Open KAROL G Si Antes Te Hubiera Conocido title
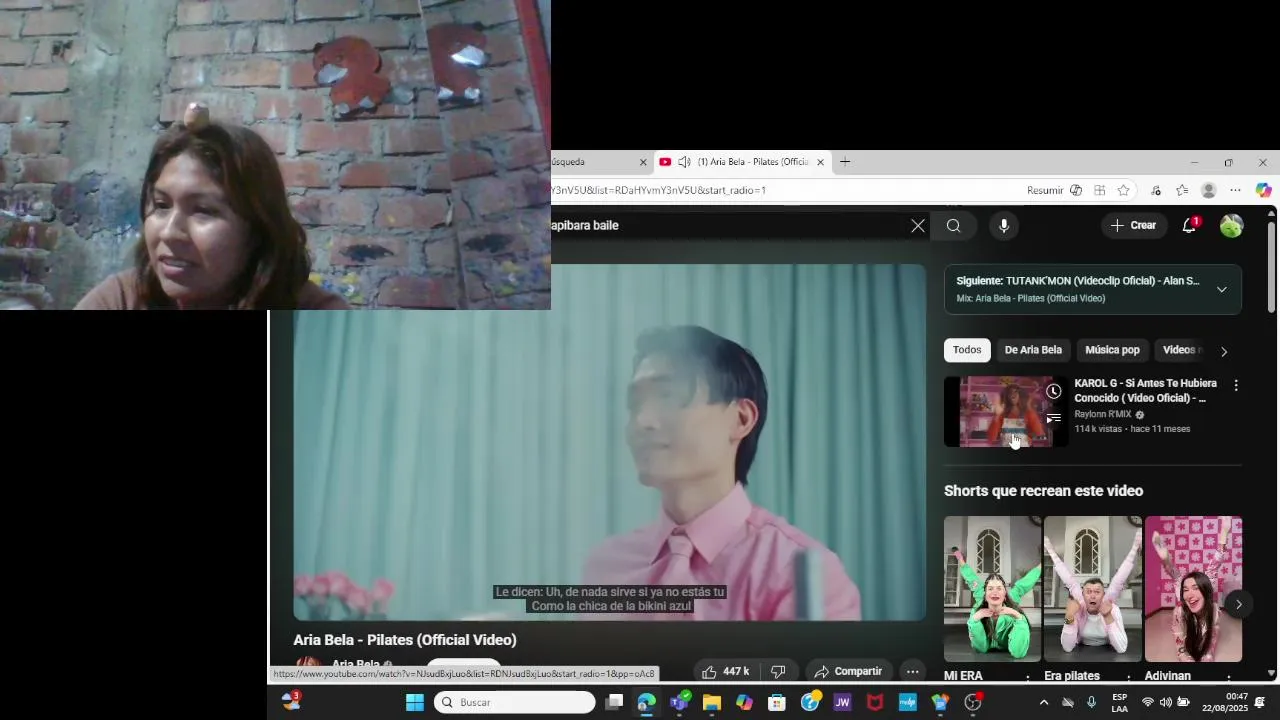Image resolution: width=1280 pixels, height=720 pixels. [1146, 390]
